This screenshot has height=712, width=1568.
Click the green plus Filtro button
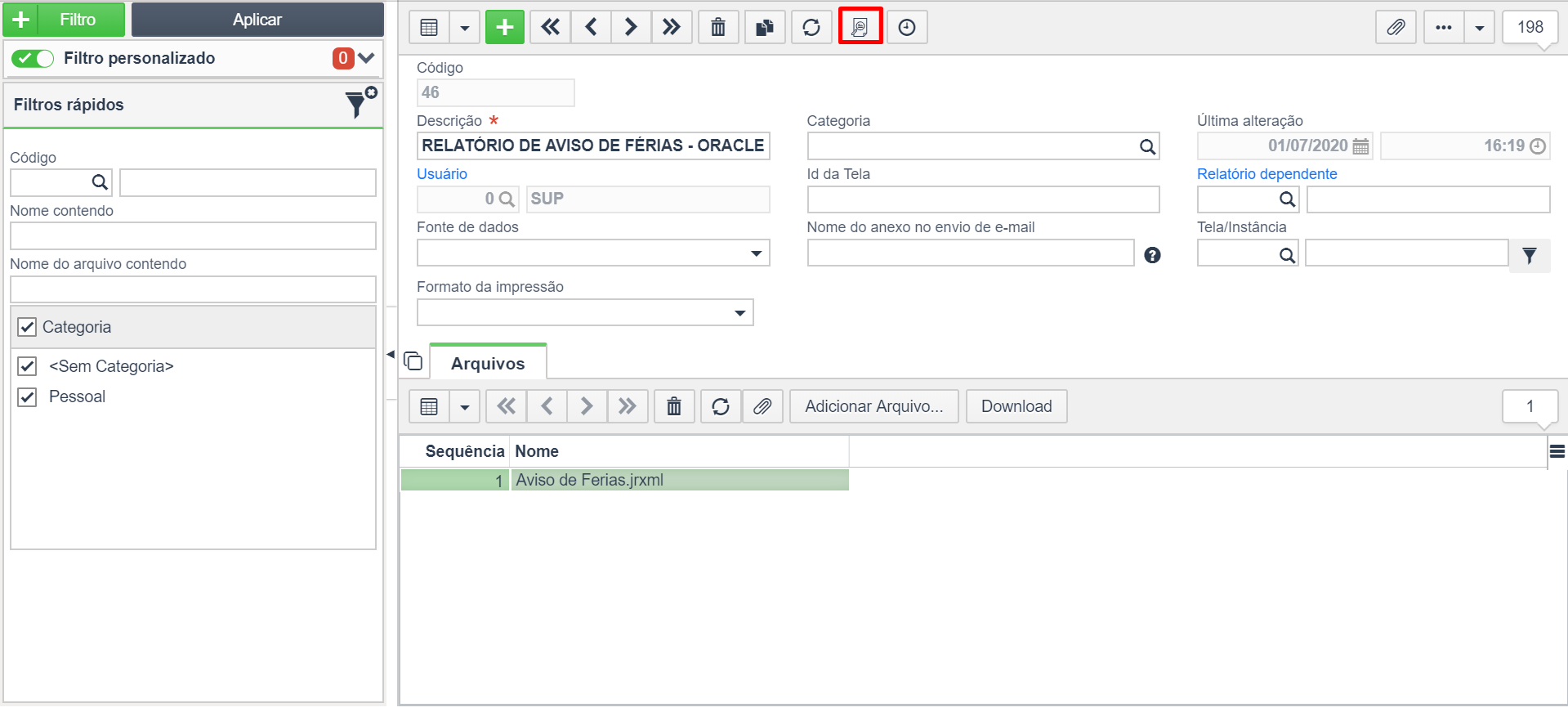coord(64,20)
